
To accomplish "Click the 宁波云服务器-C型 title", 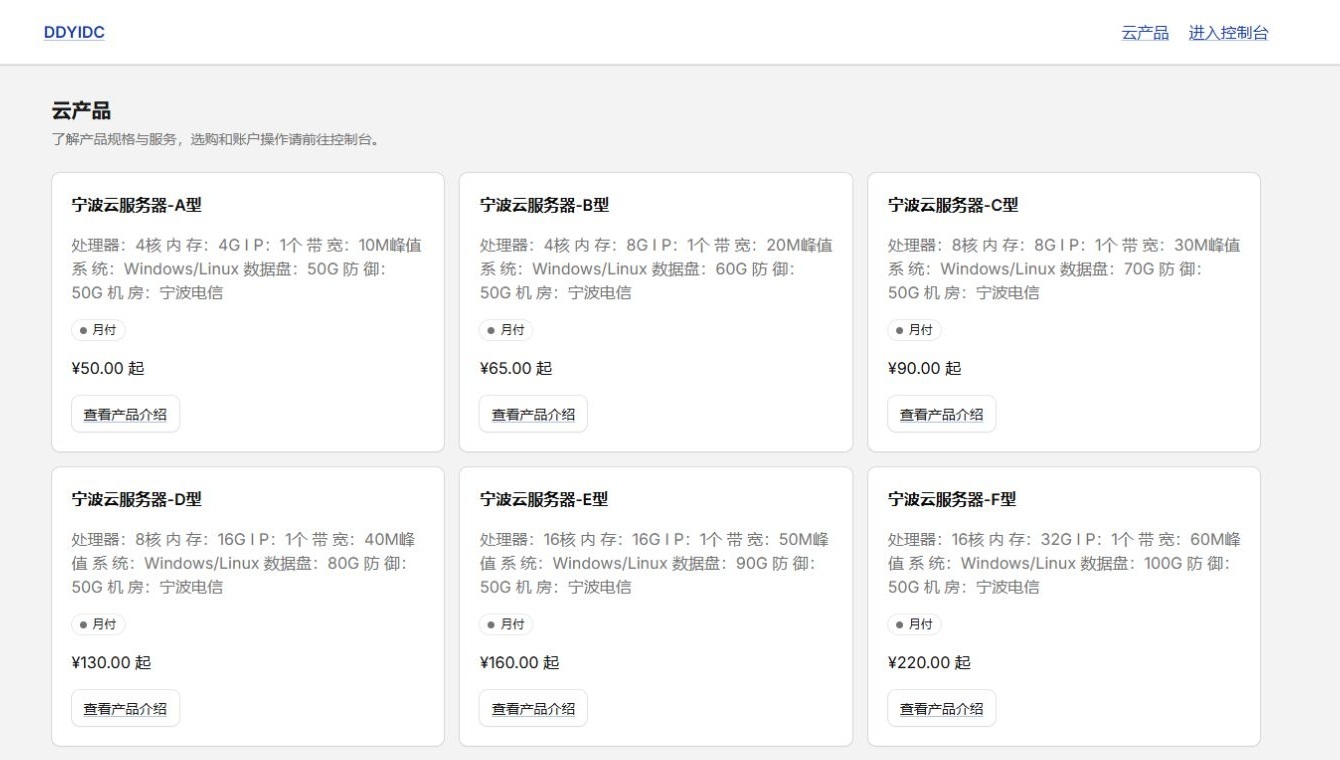I will pyautogui.click(x=953, y=205).
